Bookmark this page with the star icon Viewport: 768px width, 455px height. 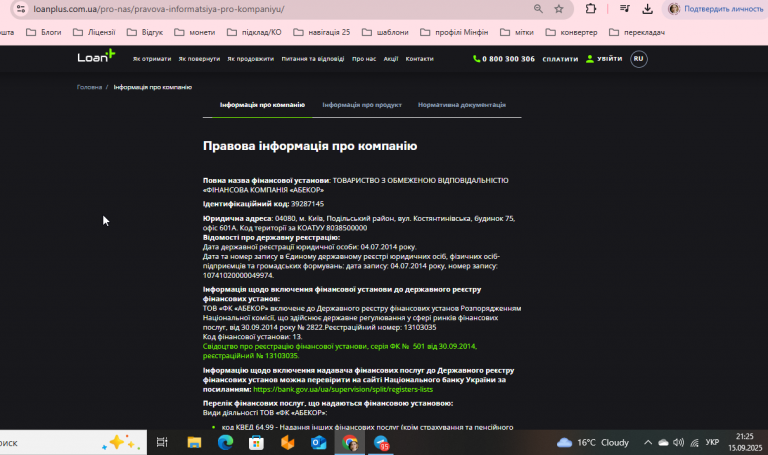click(559, 9)
